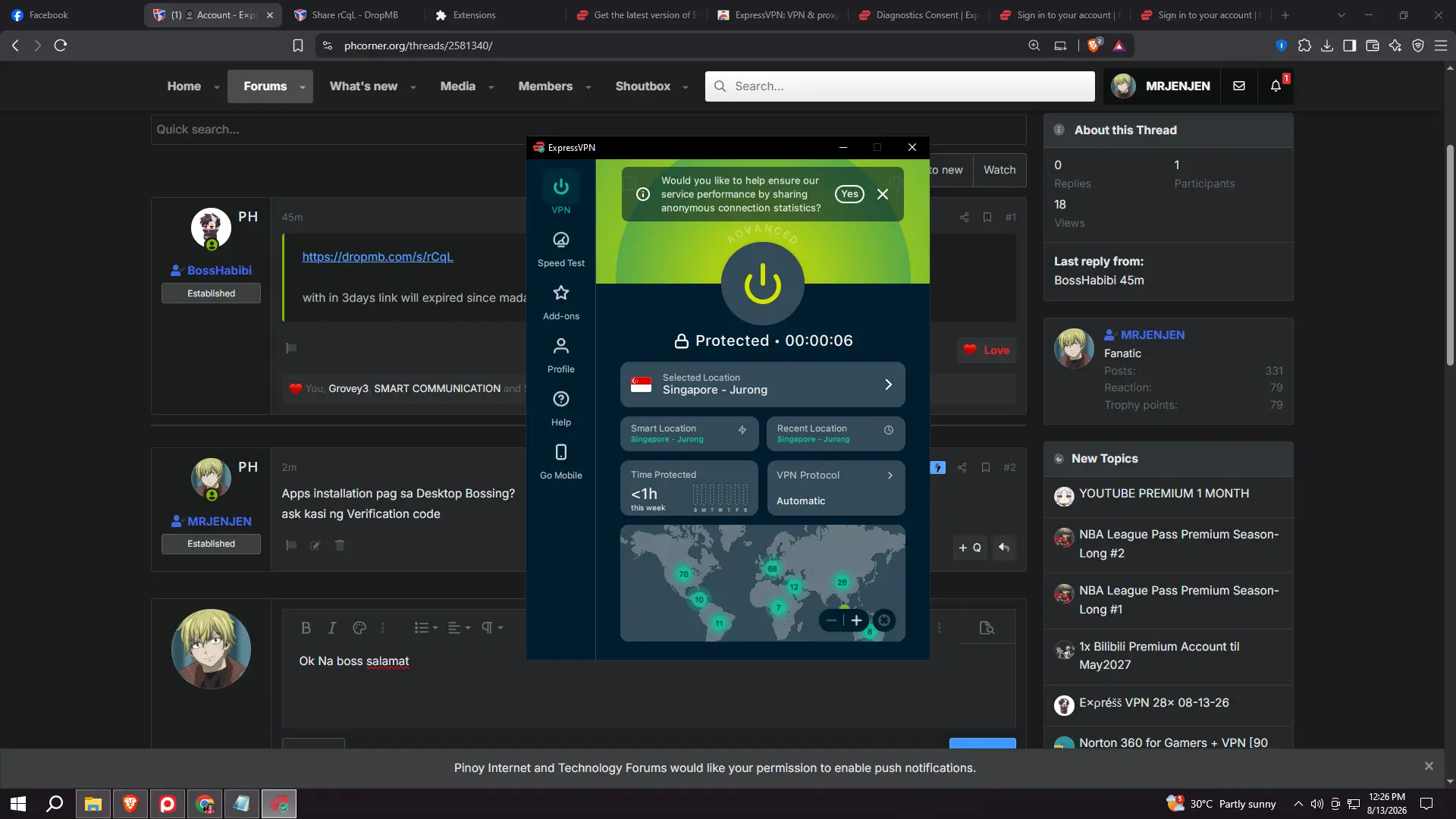This screenshot has width=1456, height=819.
Task: Bookmark post #1
Action: 987,218
